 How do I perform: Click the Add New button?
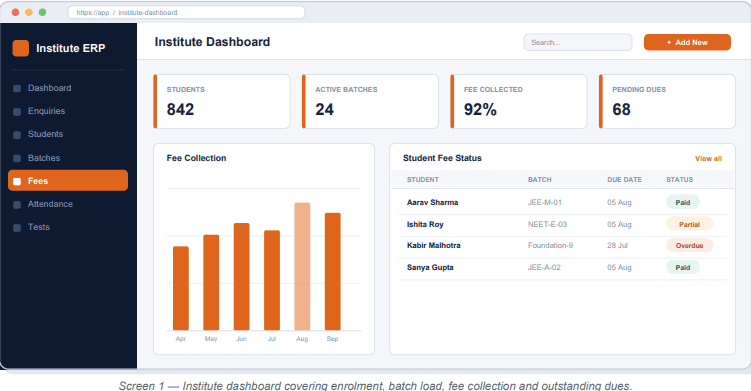(687, 42)
